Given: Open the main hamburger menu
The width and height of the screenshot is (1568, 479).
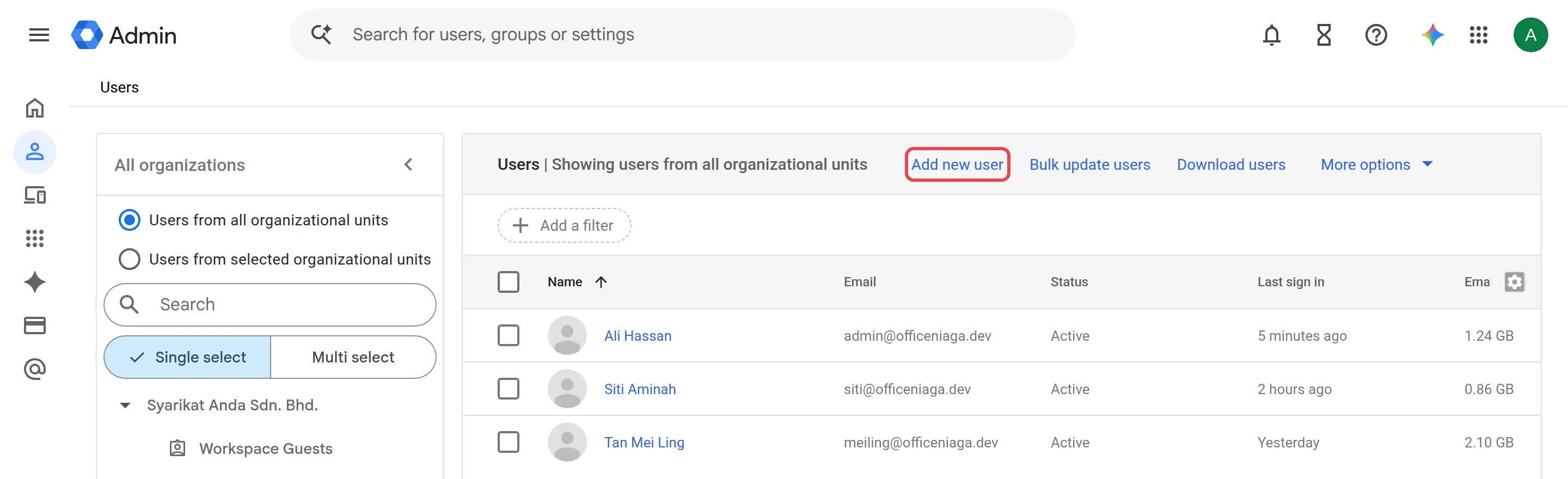Looking at the screenshot, I should click(x=39, y=35).
